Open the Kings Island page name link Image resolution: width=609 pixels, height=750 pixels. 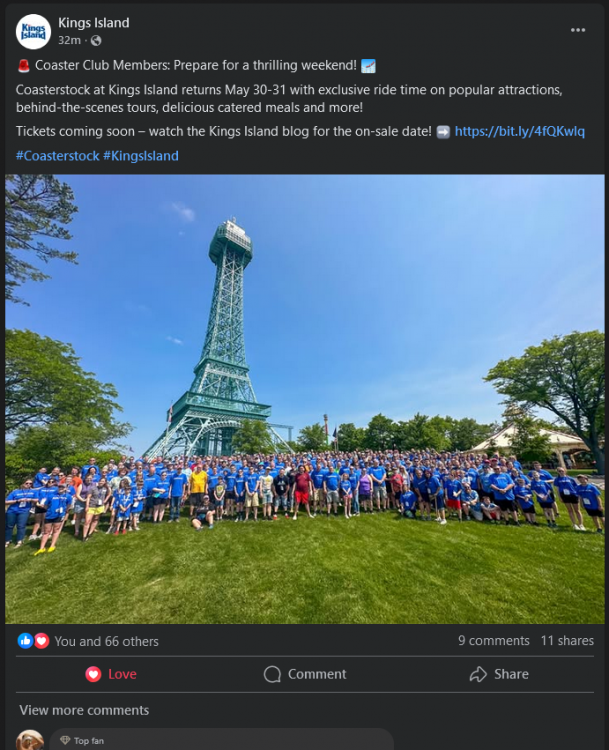click(x=94, y=22)
